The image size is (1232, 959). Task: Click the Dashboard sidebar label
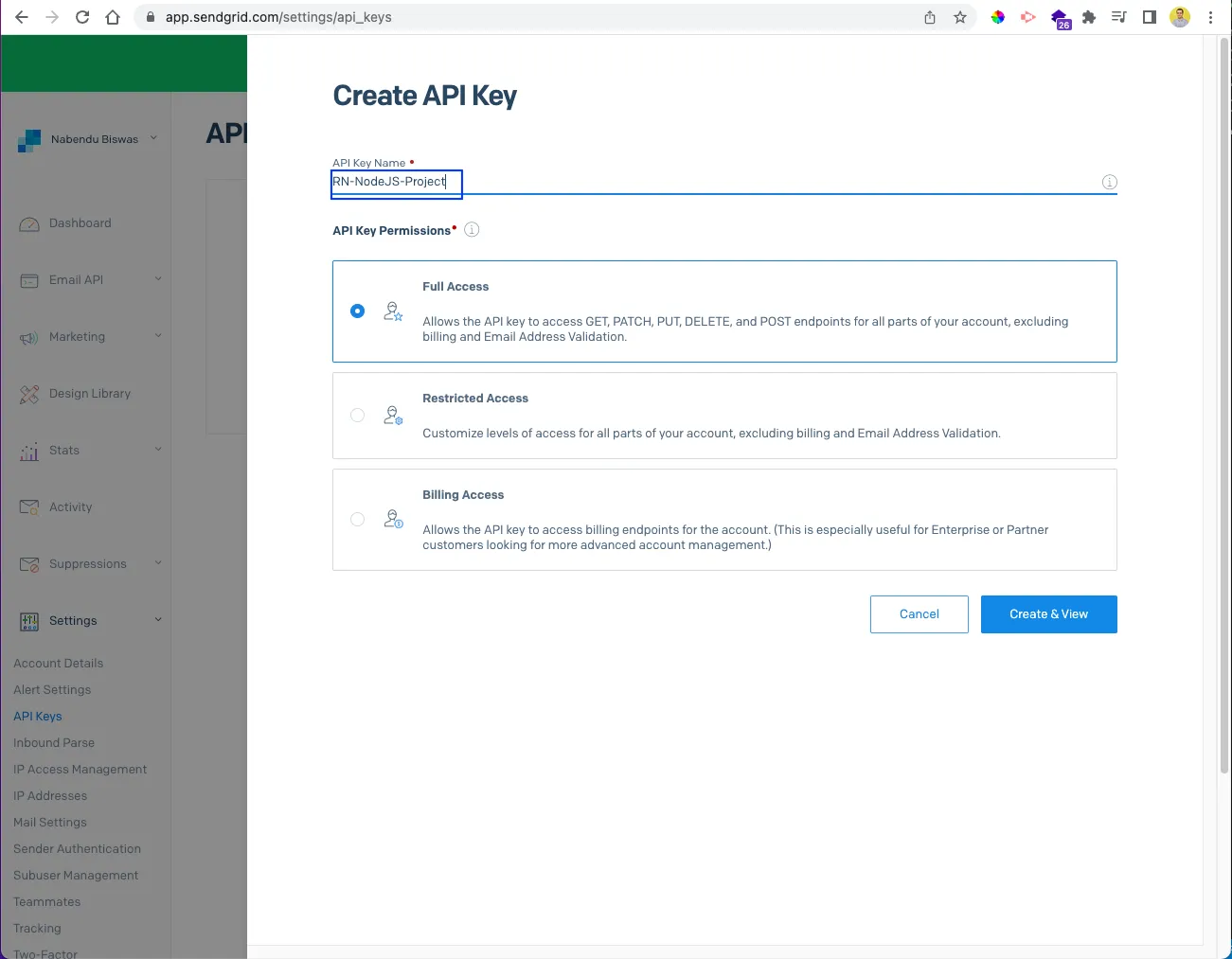pos(80,223)
